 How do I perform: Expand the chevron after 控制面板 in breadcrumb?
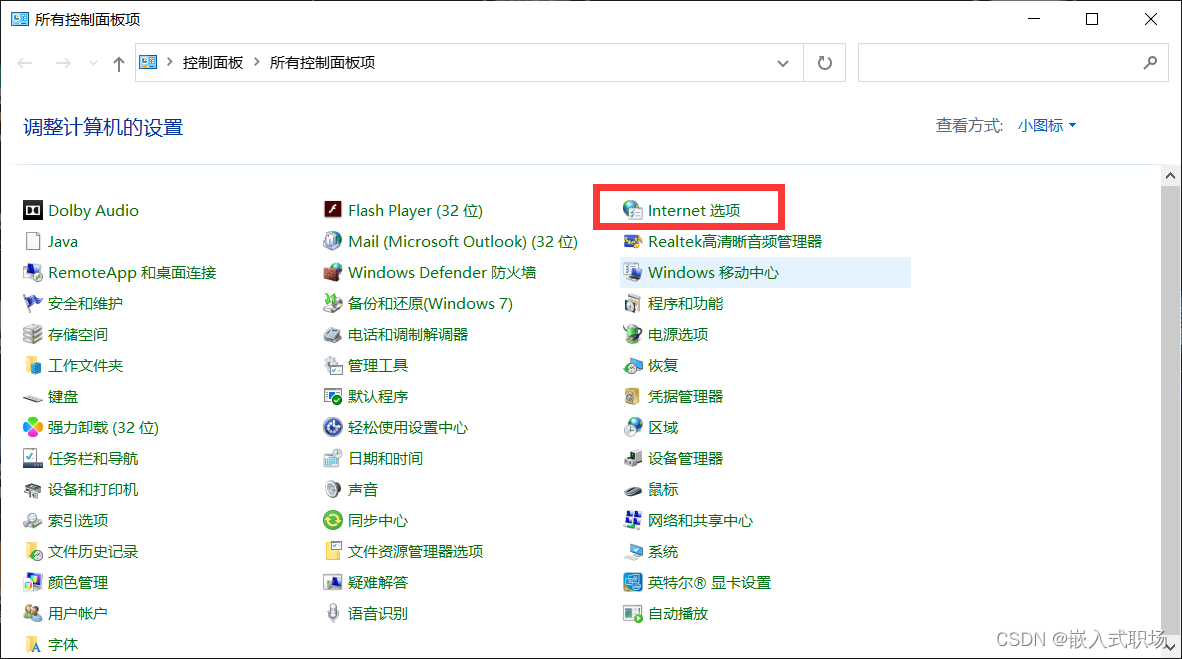click(x=256, y=62)
